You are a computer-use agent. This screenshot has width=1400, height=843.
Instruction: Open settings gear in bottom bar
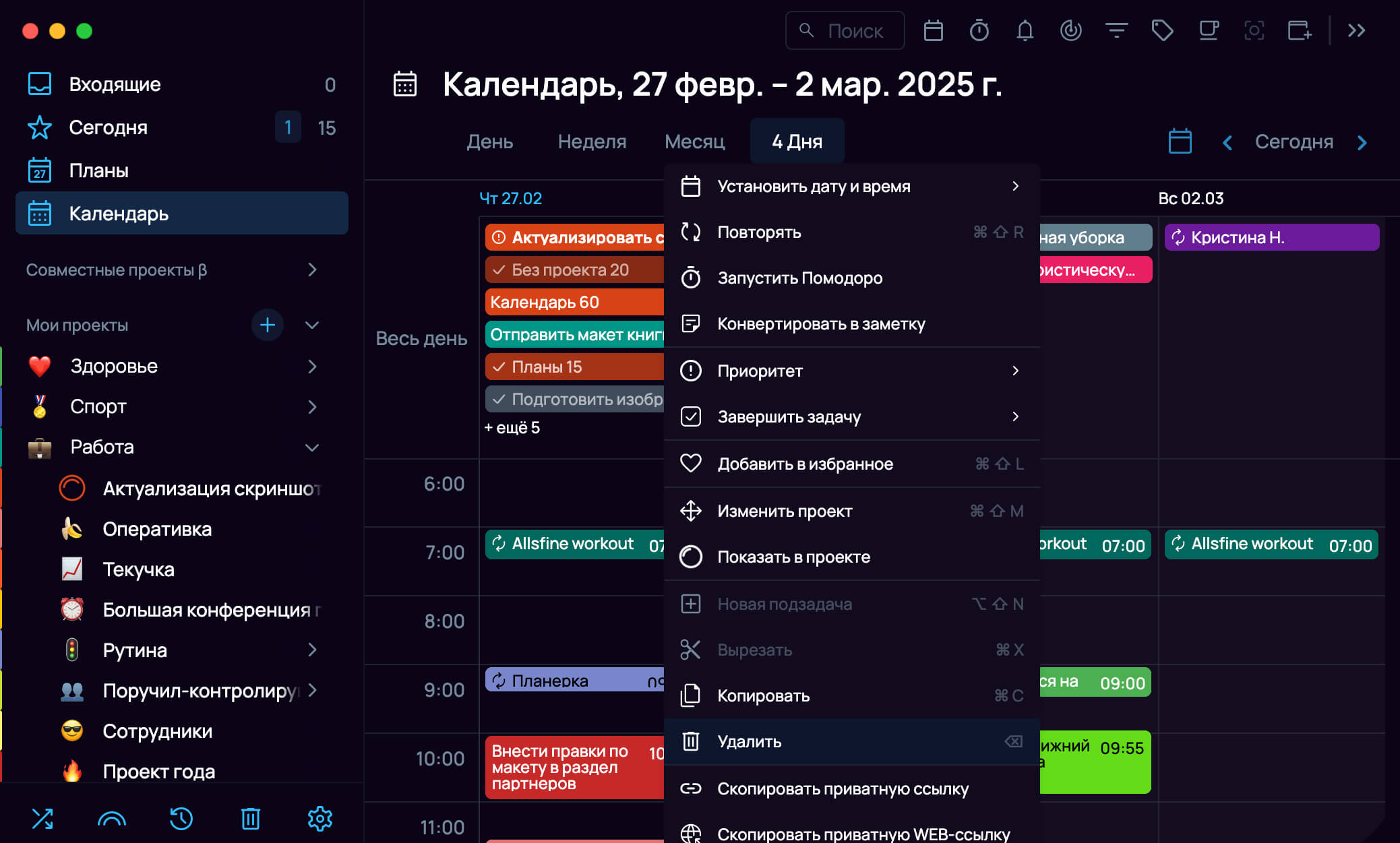319,818
